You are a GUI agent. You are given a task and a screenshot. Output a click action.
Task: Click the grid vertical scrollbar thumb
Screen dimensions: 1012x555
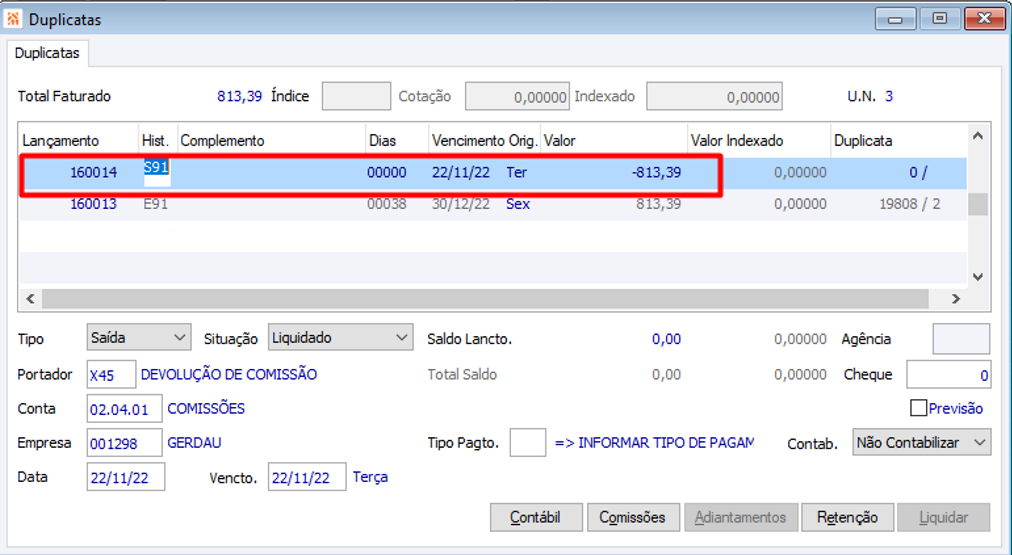(978, 204)
